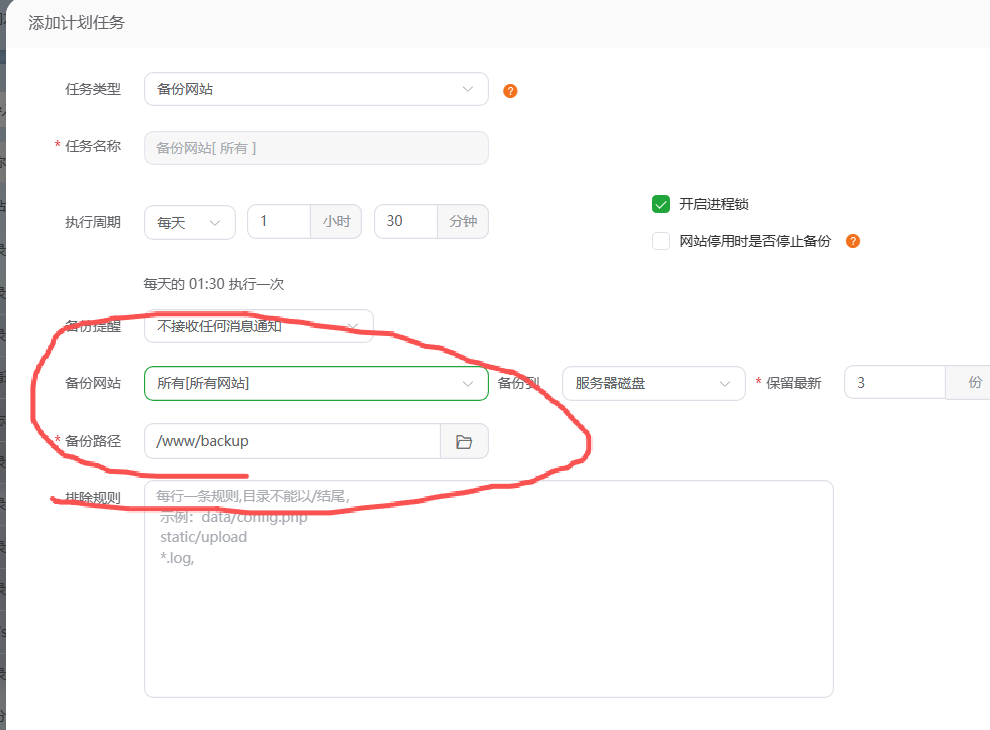
Task: Open the folder browser for backup path
Action: (x=464, y=441)
